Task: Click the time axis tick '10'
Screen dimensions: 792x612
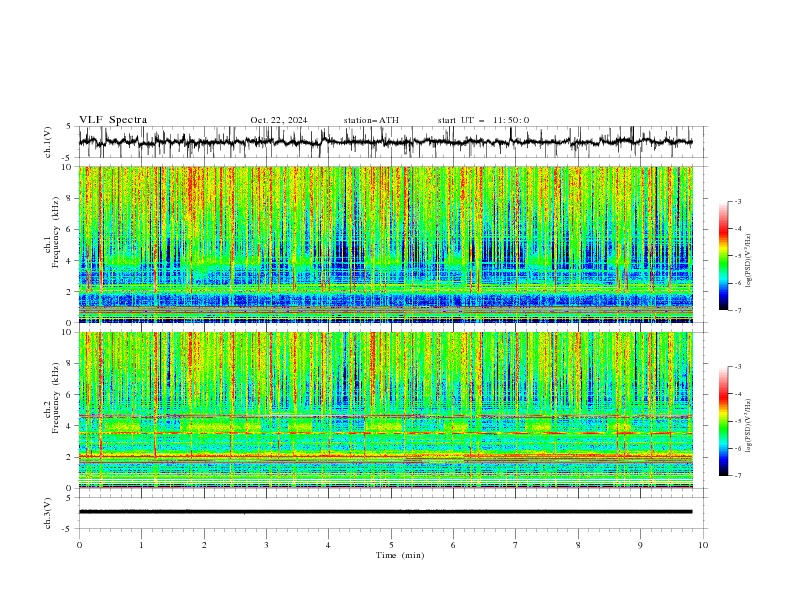Action: tap(703, 545)
